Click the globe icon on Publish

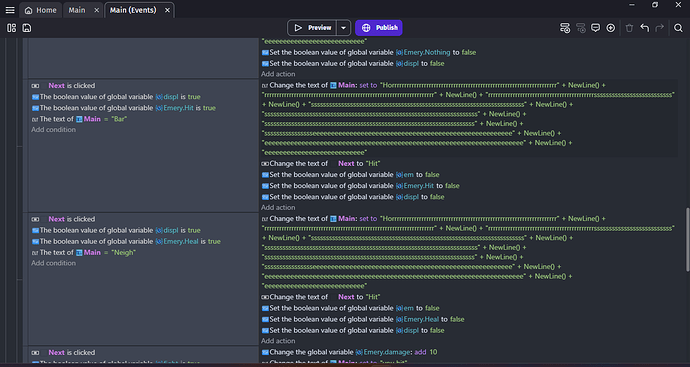366,28
